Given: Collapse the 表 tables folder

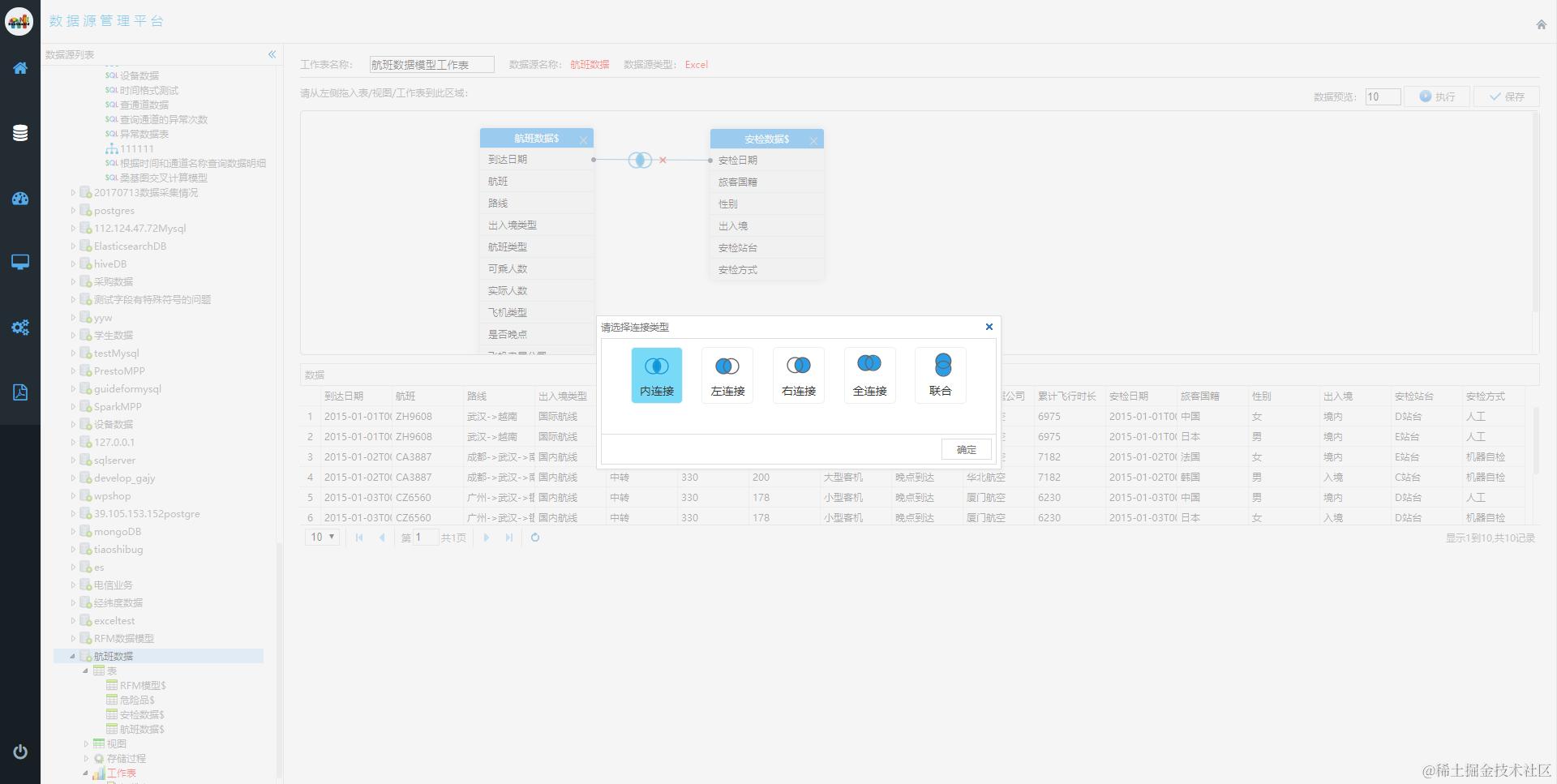Looking at the screenshot, I should (x=86, y=671).
